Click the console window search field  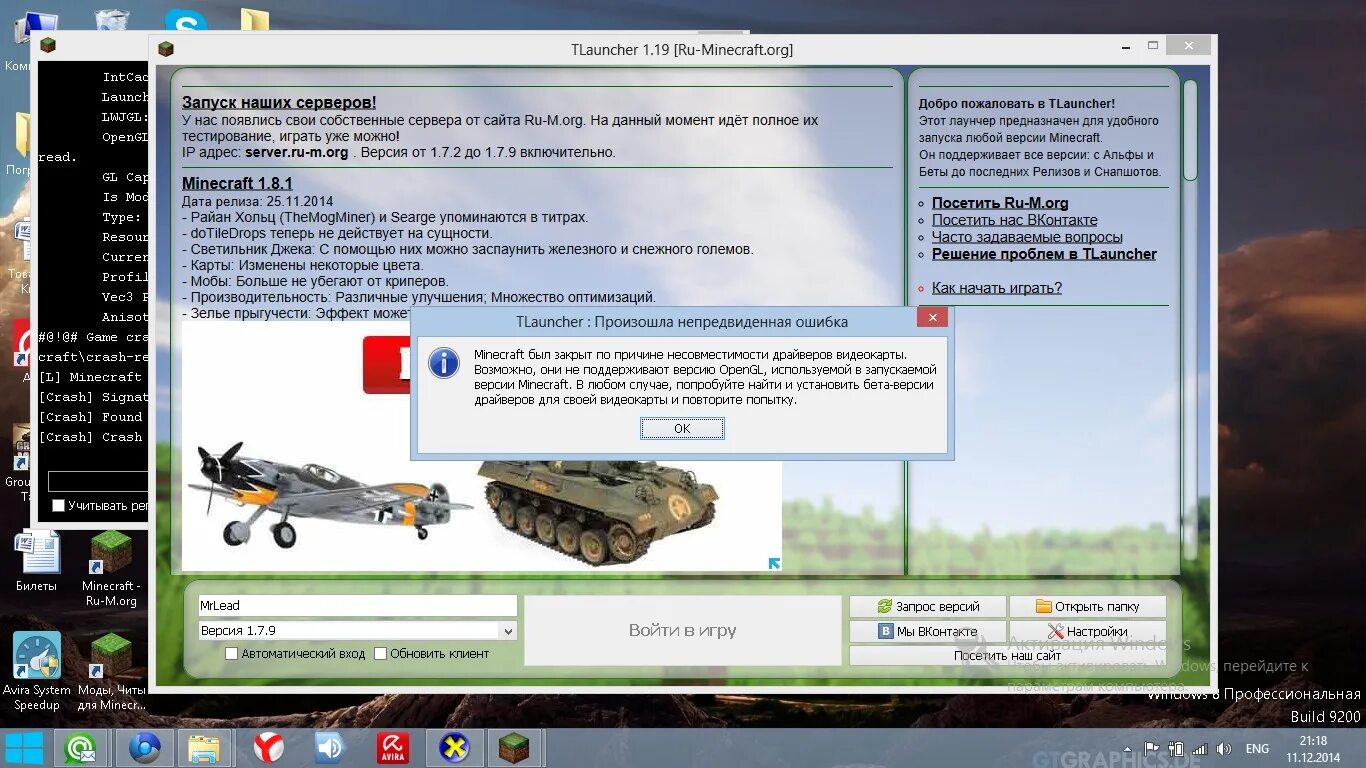tap(98, 483)
